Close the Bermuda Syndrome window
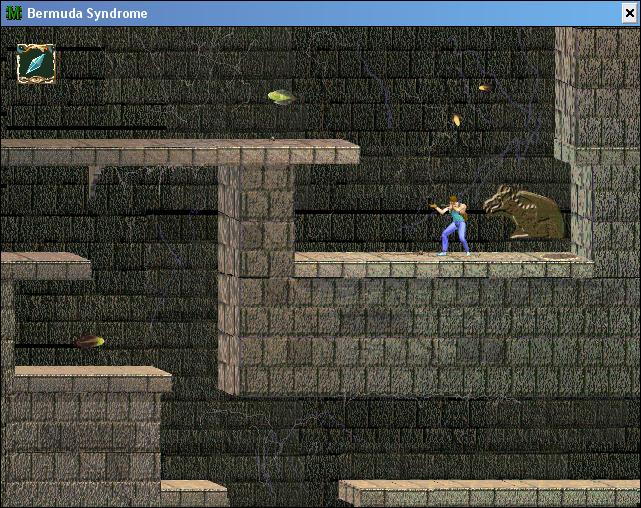Image resolution: width=641 pixels, height=508 pixels. coord(630,13)
